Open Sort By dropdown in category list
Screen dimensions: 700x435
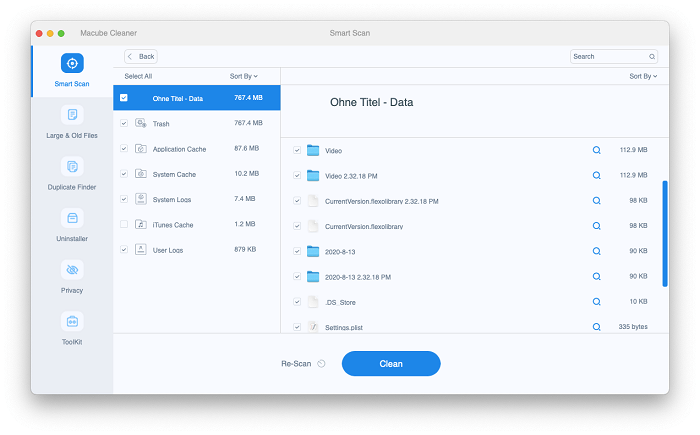coord(243,76)
